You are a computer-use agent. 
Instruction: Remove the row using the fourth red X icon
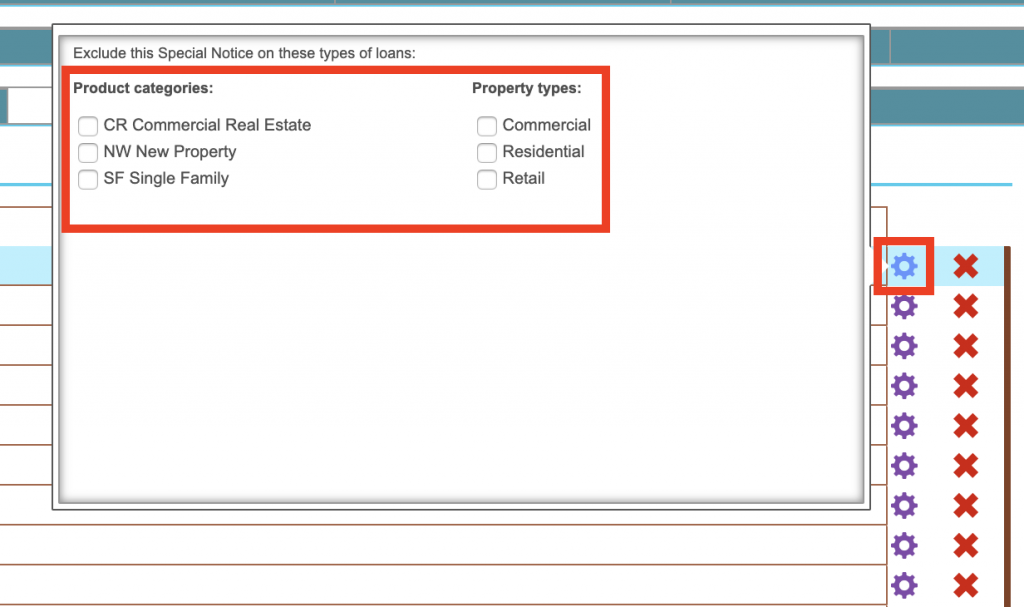click(x=965, y=386)
